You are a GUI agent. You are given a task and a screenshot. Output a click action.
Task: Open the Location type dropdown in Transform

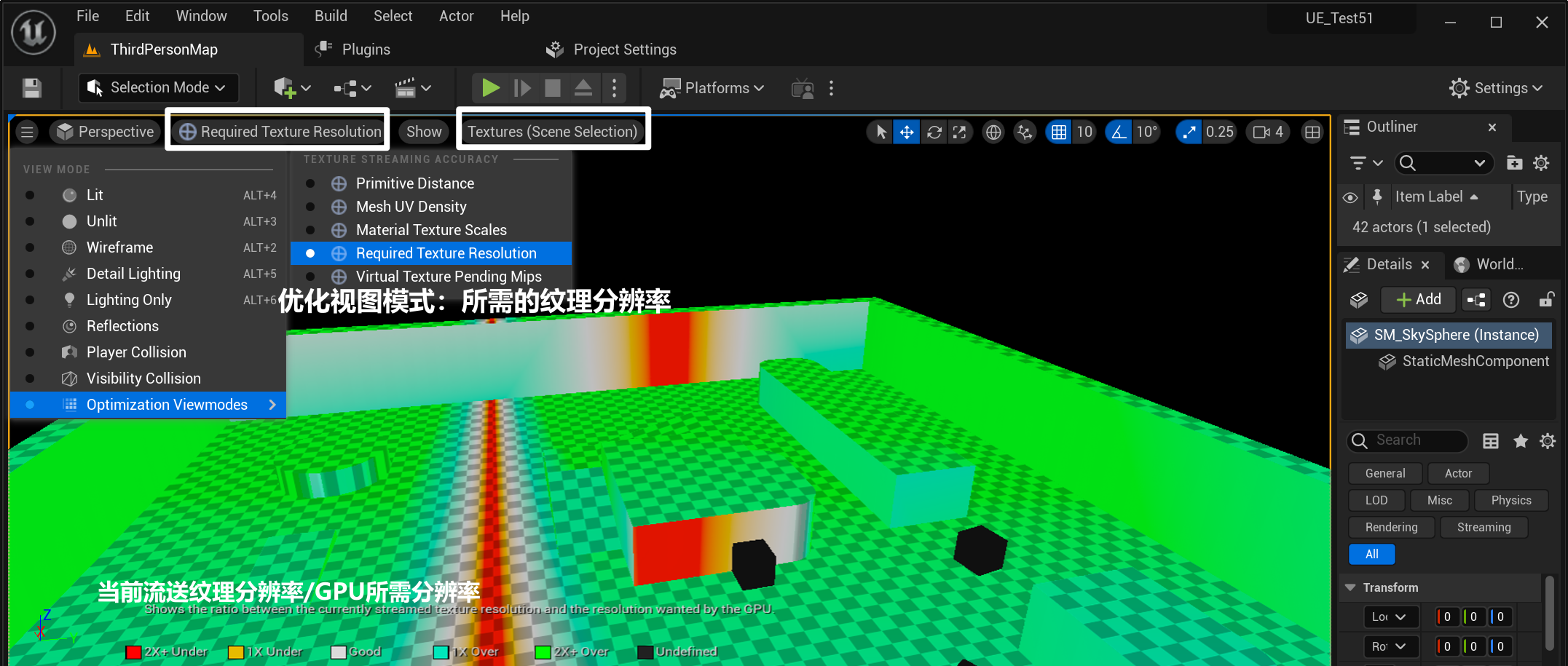click(x=1390, y=617)
